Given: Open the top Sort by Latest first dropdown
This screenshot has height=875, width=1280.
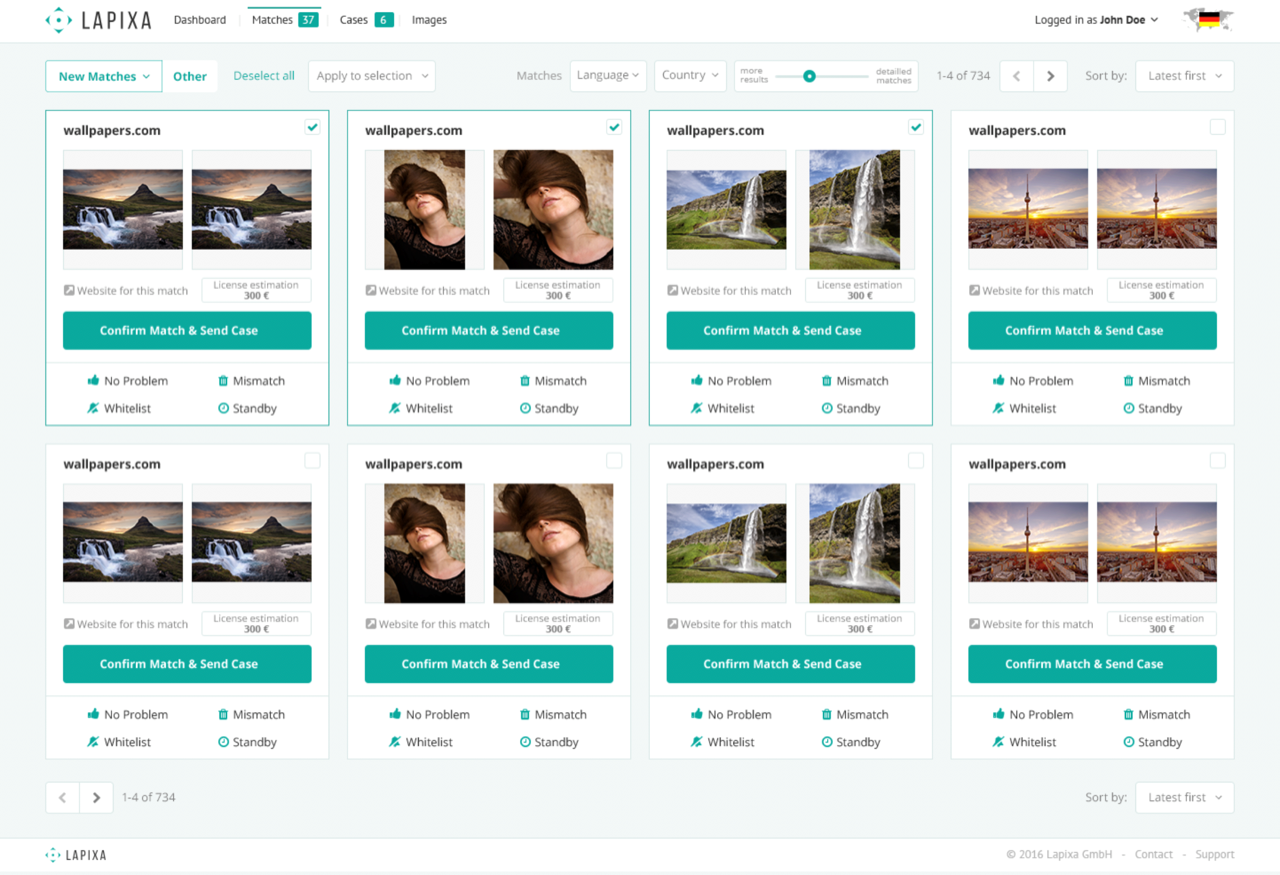Looking at the screenshot, I should [1184, 76].
